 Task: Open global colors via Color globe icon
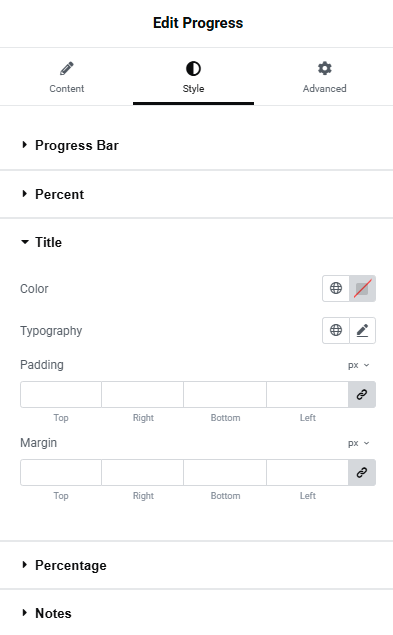[336, 288]
